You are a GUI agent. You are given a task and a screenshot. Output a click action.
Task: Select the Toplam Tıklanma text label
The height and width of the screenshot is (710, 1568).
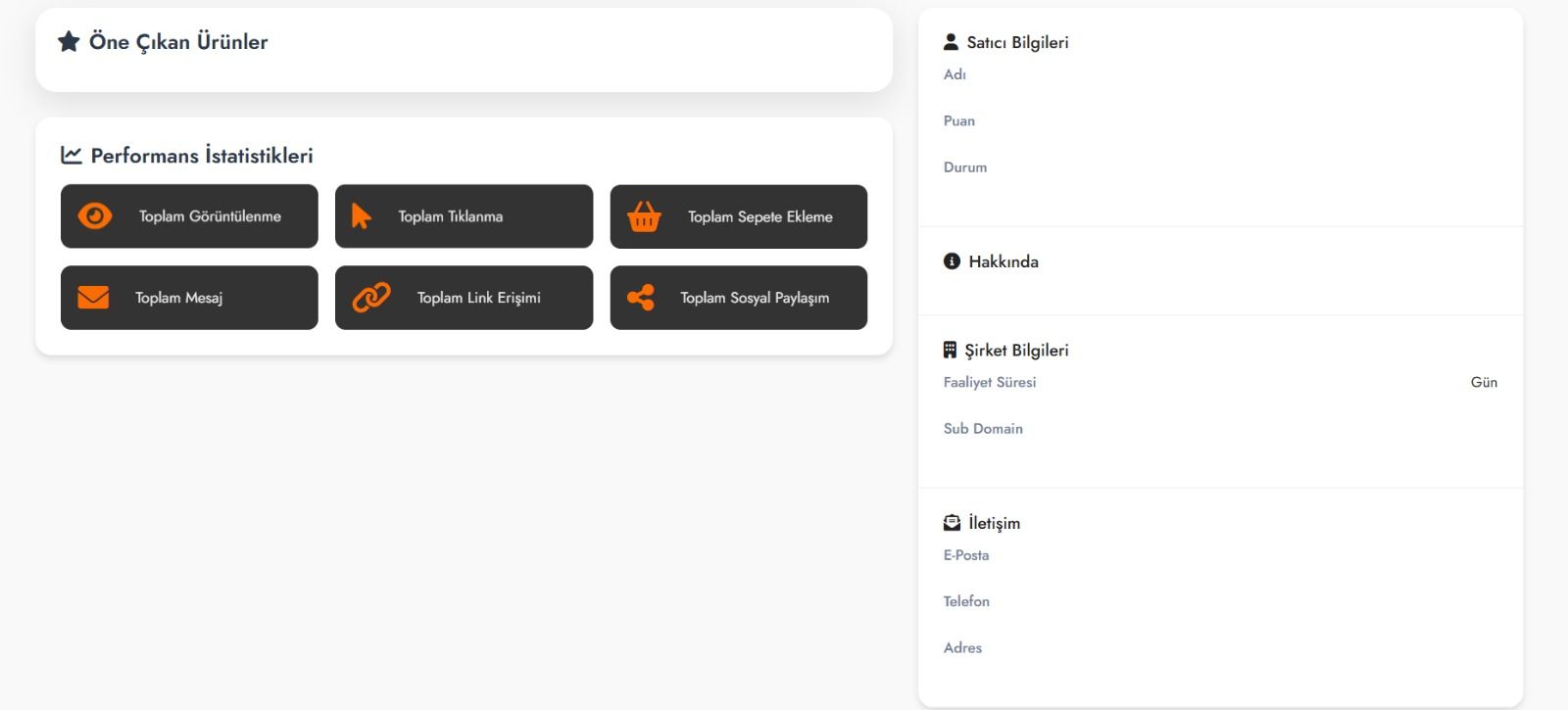pyautogui.click(x=450, y=216)
